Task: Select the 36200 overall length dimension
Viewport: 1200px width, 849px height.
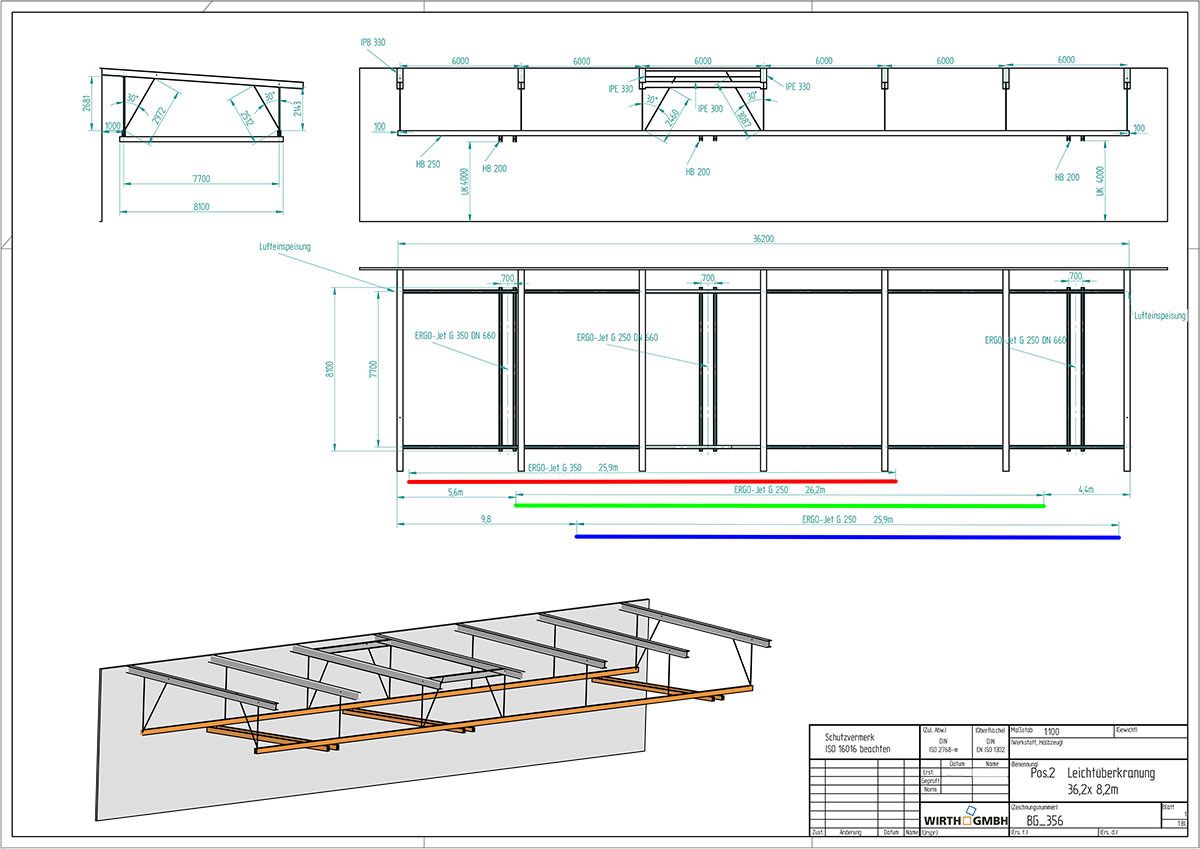Action: [x=763, y=239]
